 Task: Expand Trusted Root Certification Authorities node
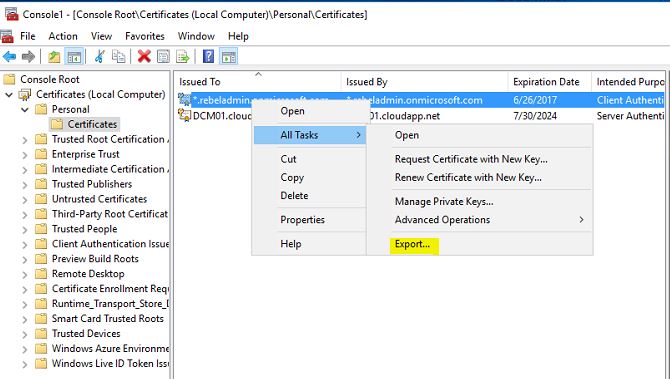click(x=25, y=140)
